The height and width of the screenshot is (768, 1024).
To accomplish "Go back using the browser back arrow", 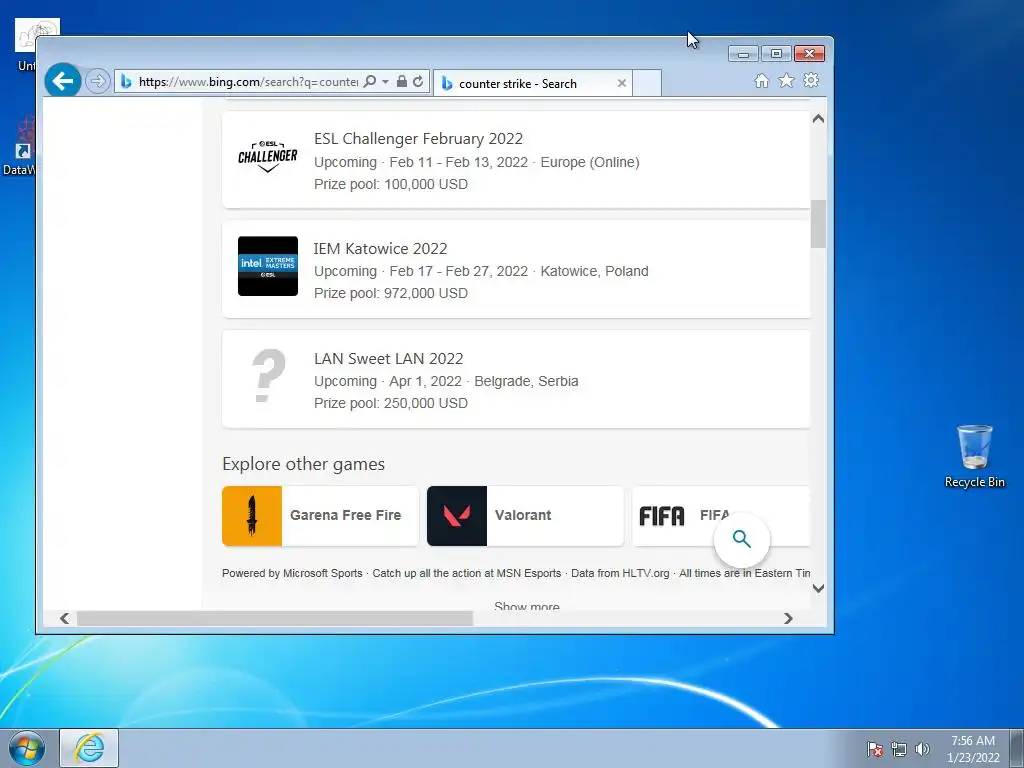I will tap(63, 81).
